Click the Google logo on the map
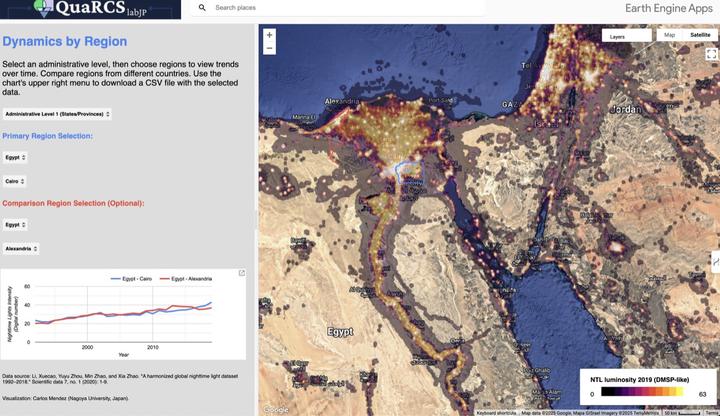Viewport: 720px width, 416px height. (x=275, y=409)
